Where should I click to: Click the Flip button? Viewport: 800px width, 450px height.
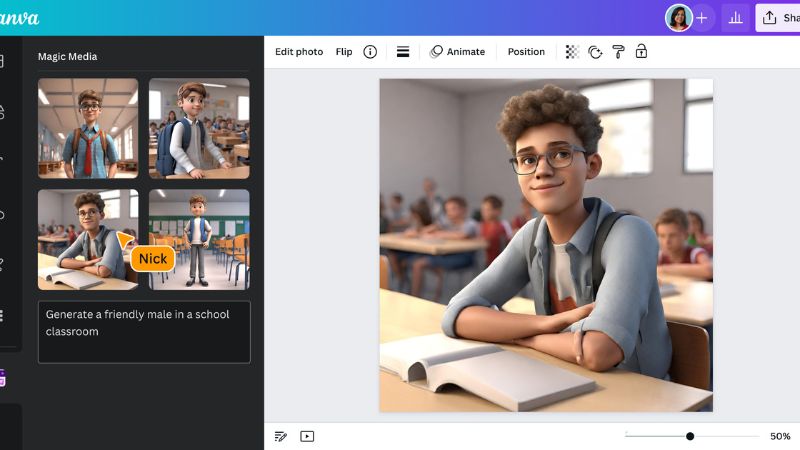pos(344,52)
